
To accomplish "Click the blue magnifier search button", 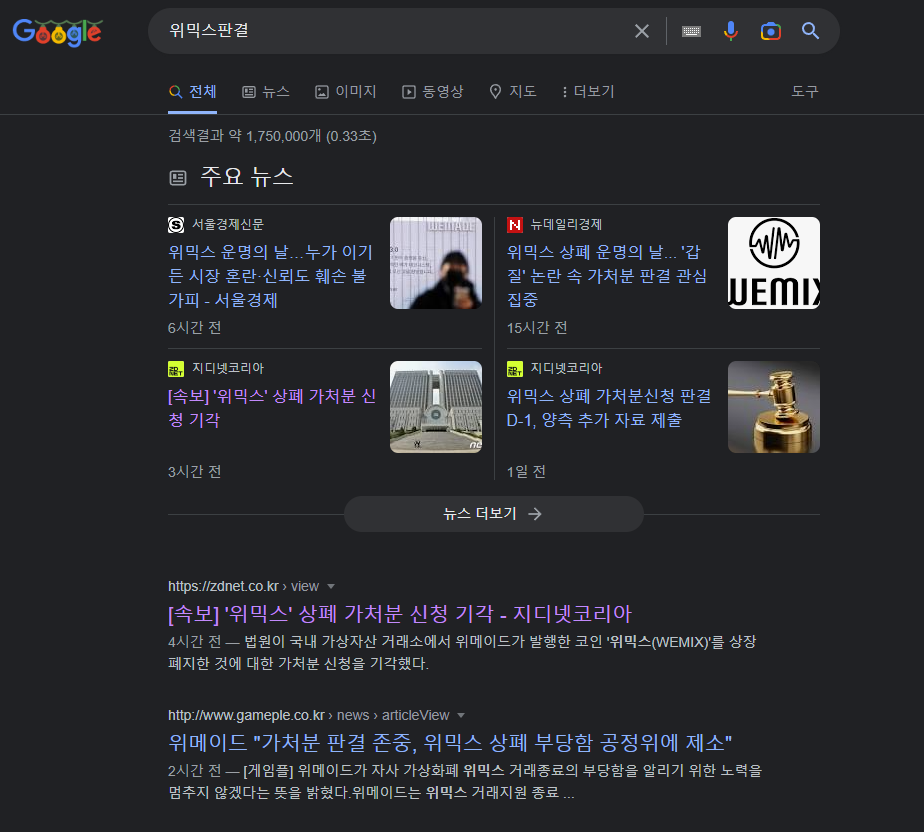I will (x=810, y=31).
